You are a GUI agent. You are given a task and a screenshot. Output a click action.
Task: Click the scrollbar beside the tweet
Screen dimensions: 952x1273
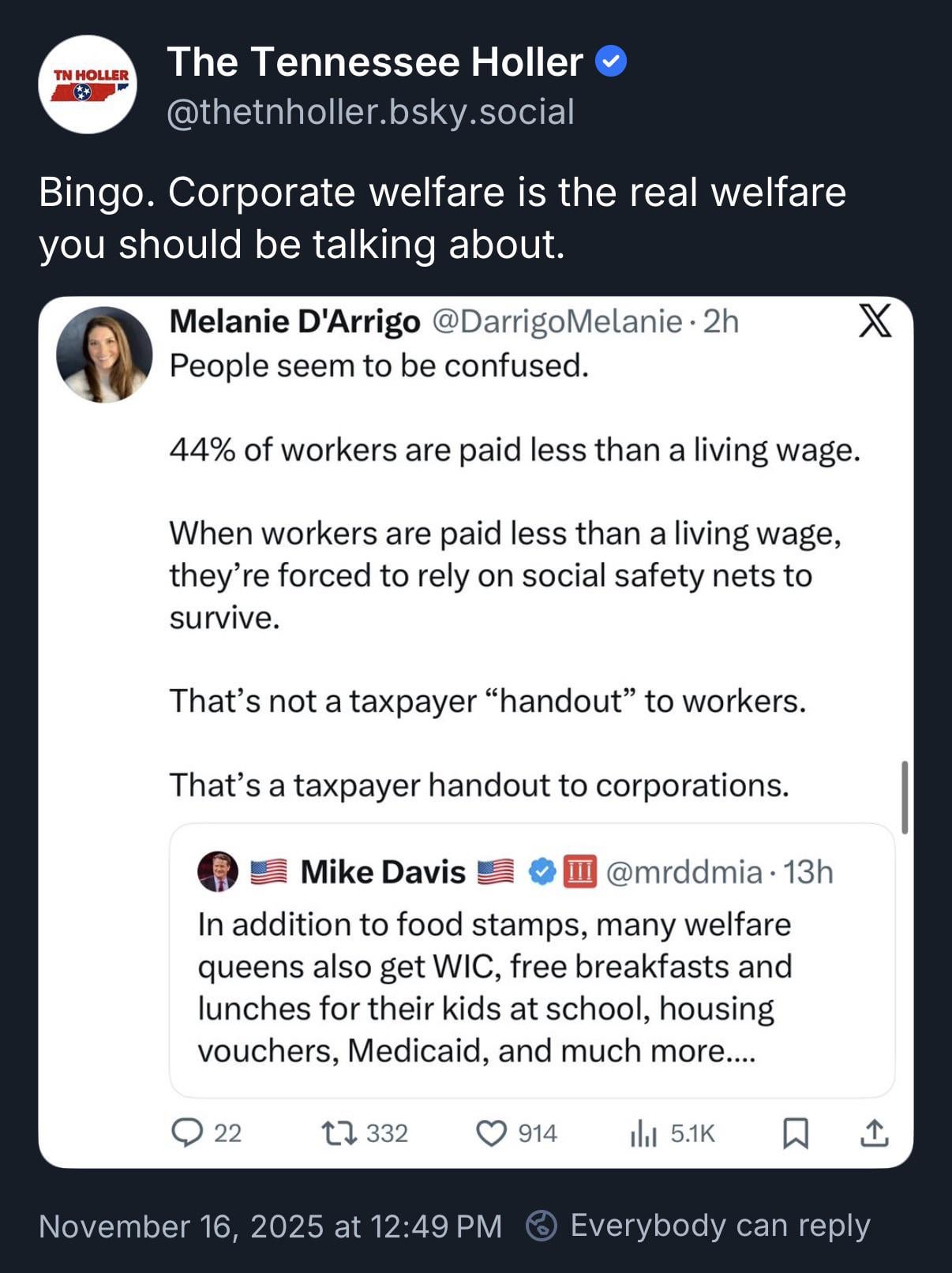point(904,797)
